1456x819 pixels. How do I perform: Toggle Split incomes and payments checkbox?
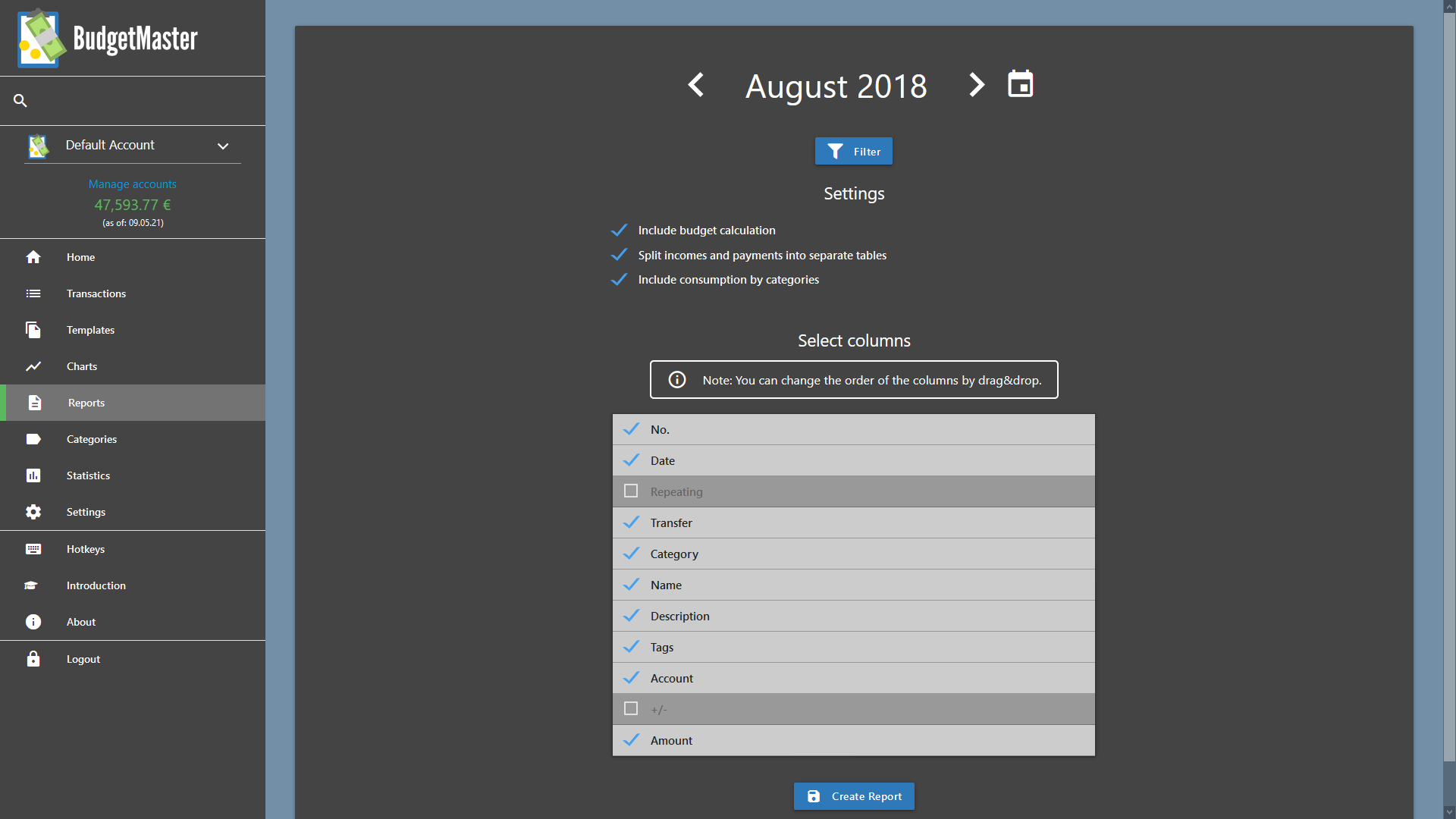(620, 255)
